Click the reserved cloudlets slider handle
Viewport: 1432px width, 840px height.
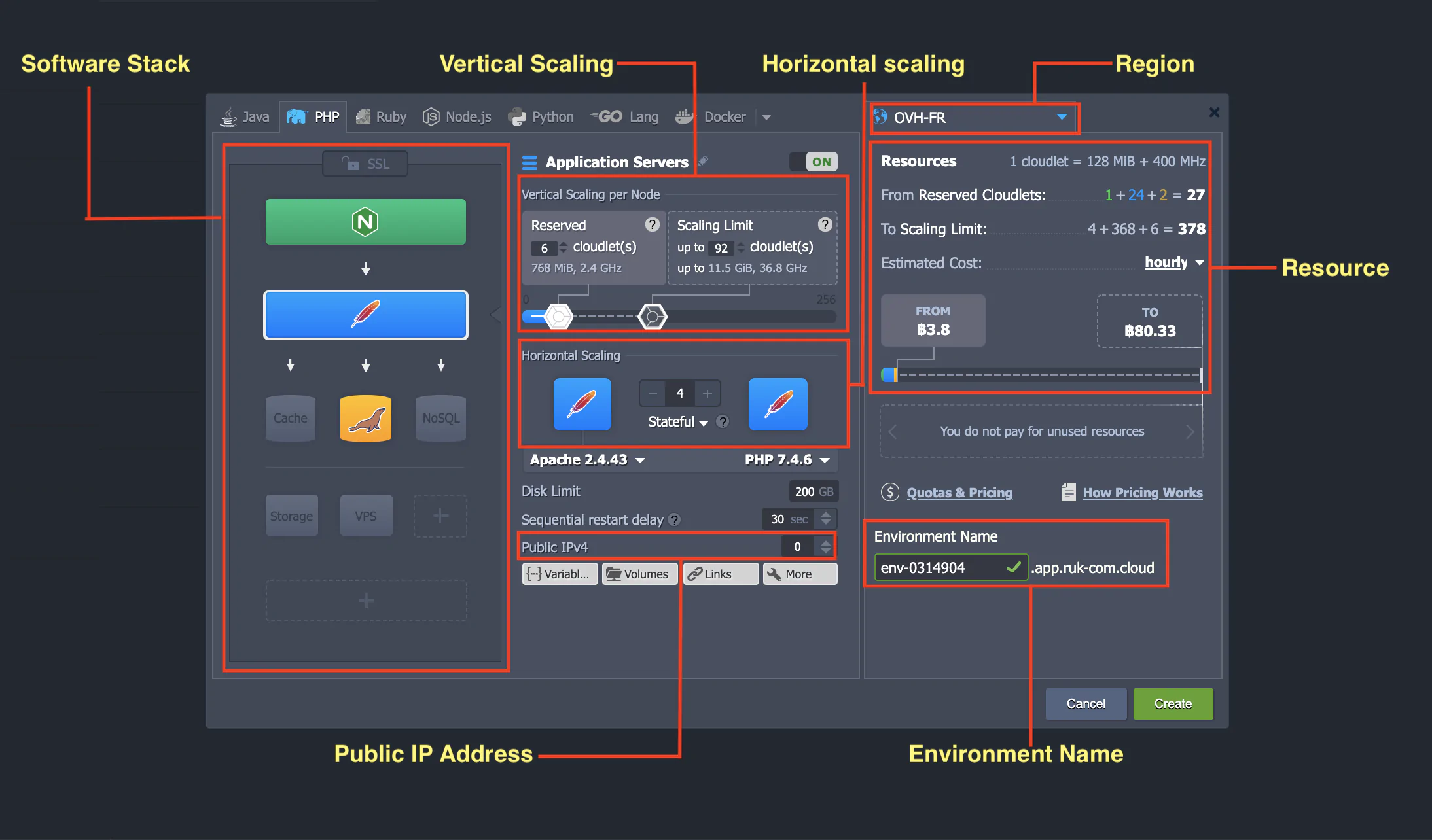pos(558,317)
